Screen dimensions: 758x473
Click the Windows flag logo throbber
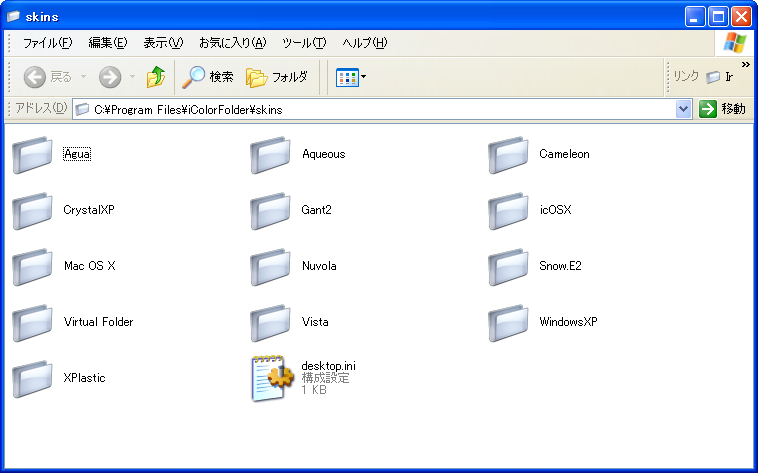[734, 43]
